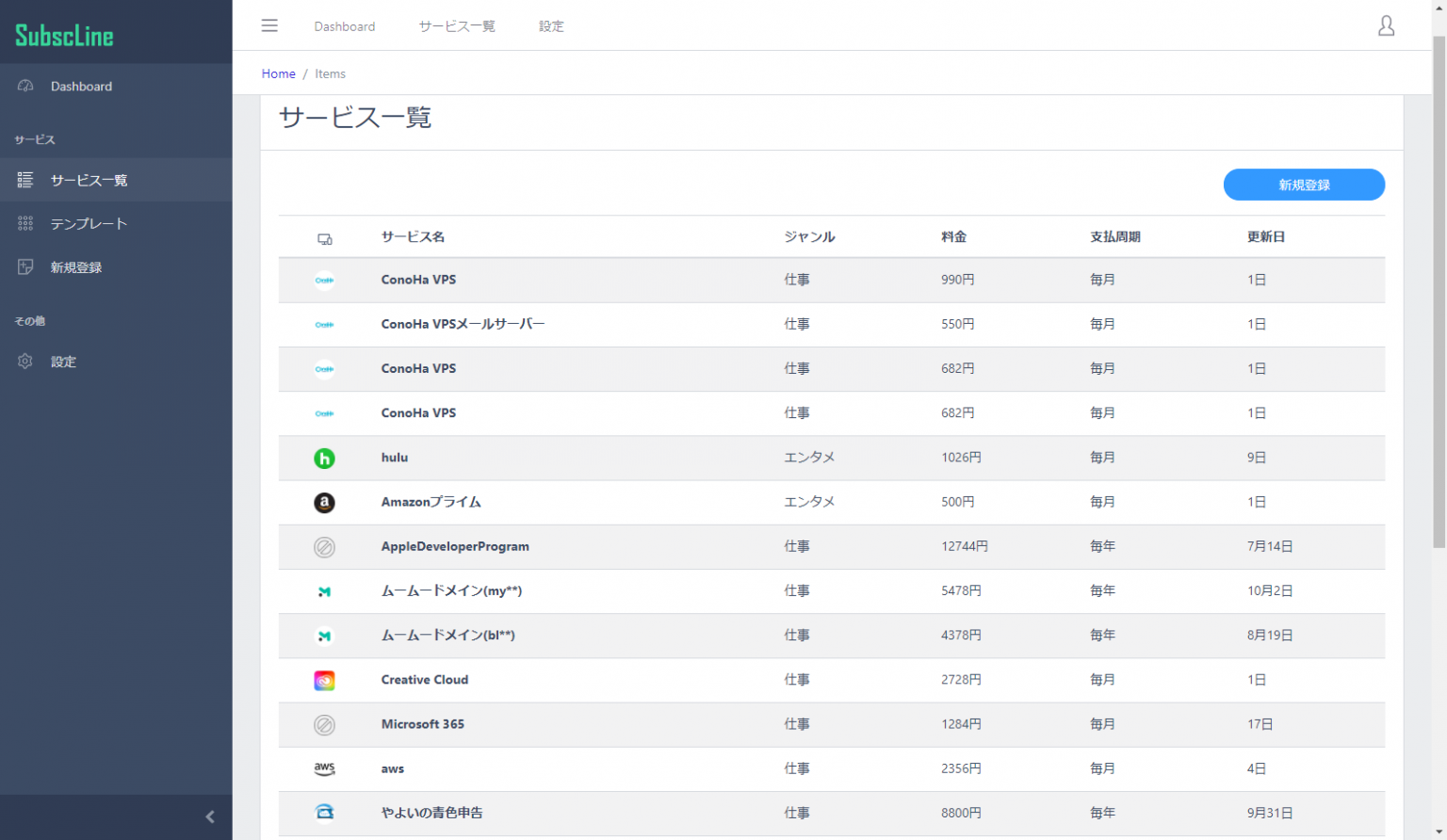
Task: Collapse the sidebar with the chevron arrow
Action: (x=210, y=816)
